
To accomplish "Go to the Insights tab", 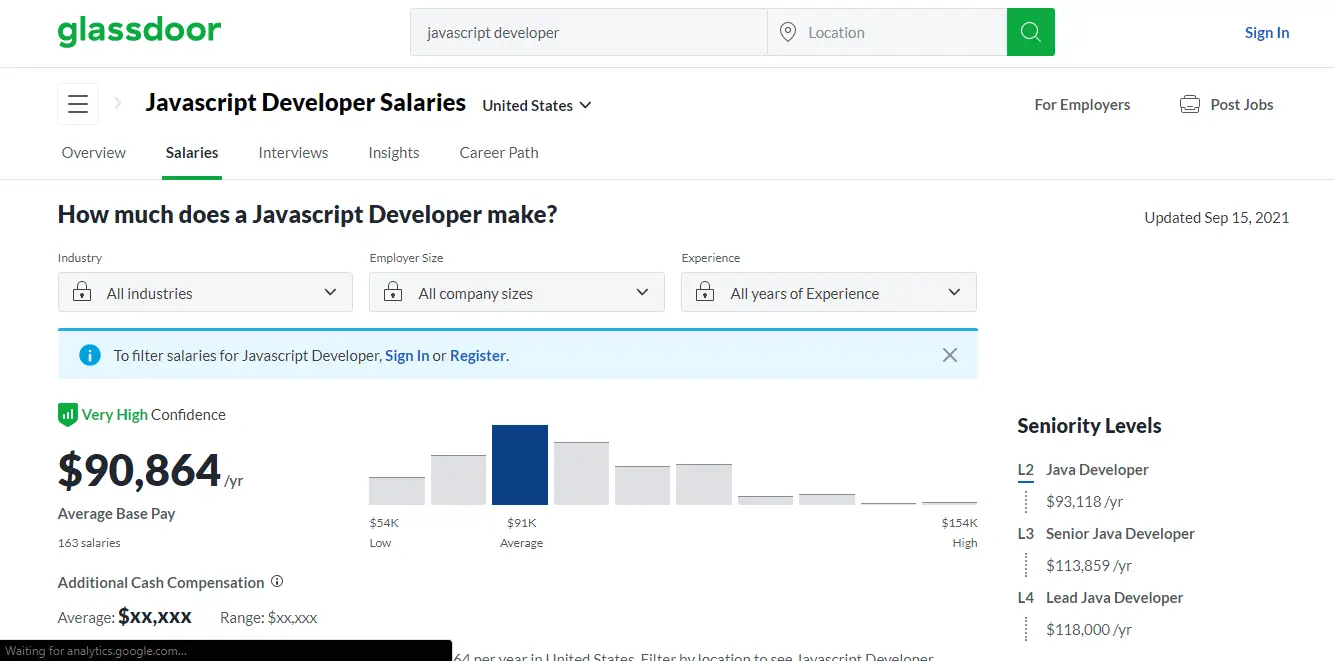I will click(394, 153).
